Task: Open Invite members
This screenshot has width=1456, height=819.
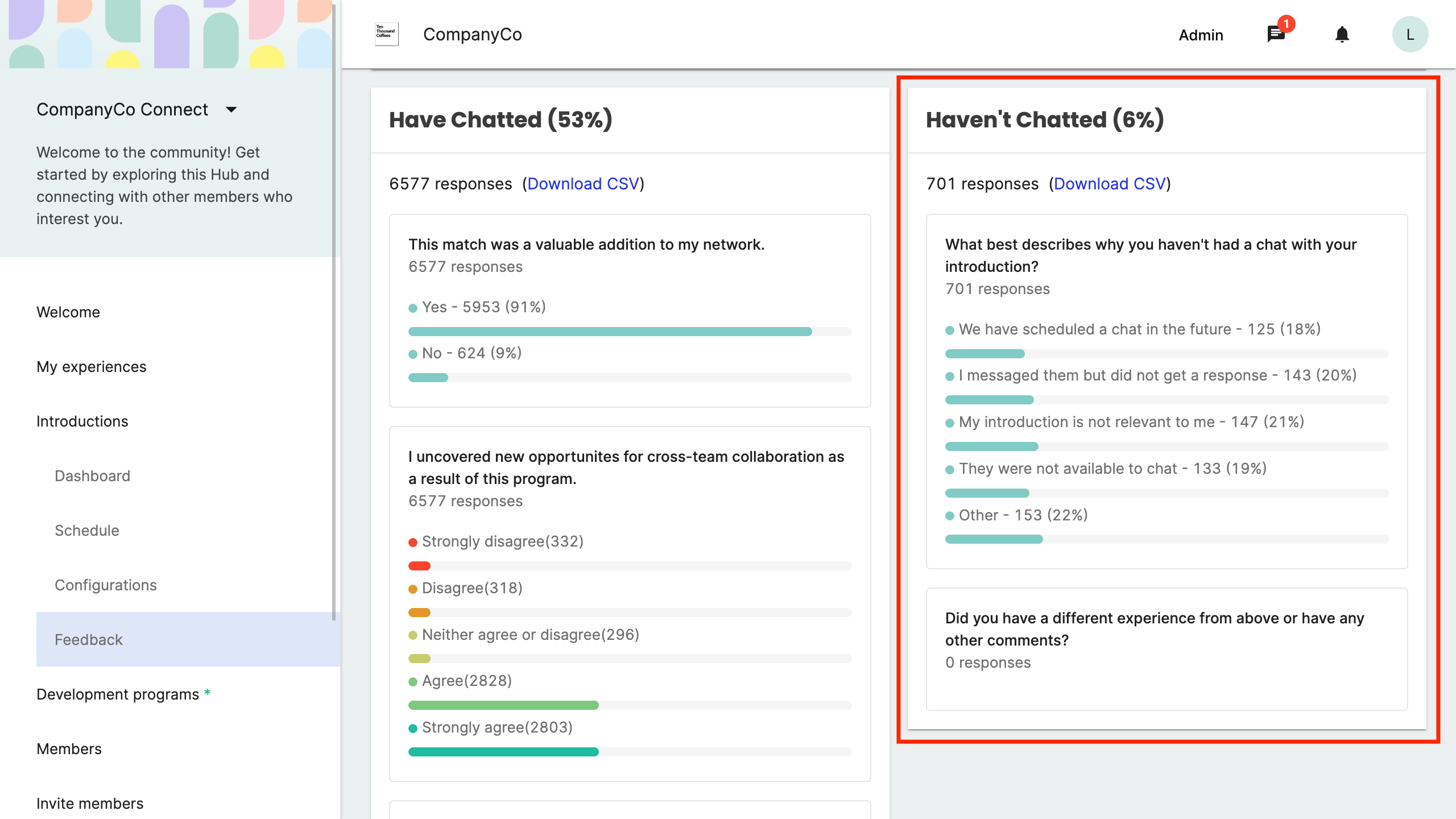Action: click(90, 803)
